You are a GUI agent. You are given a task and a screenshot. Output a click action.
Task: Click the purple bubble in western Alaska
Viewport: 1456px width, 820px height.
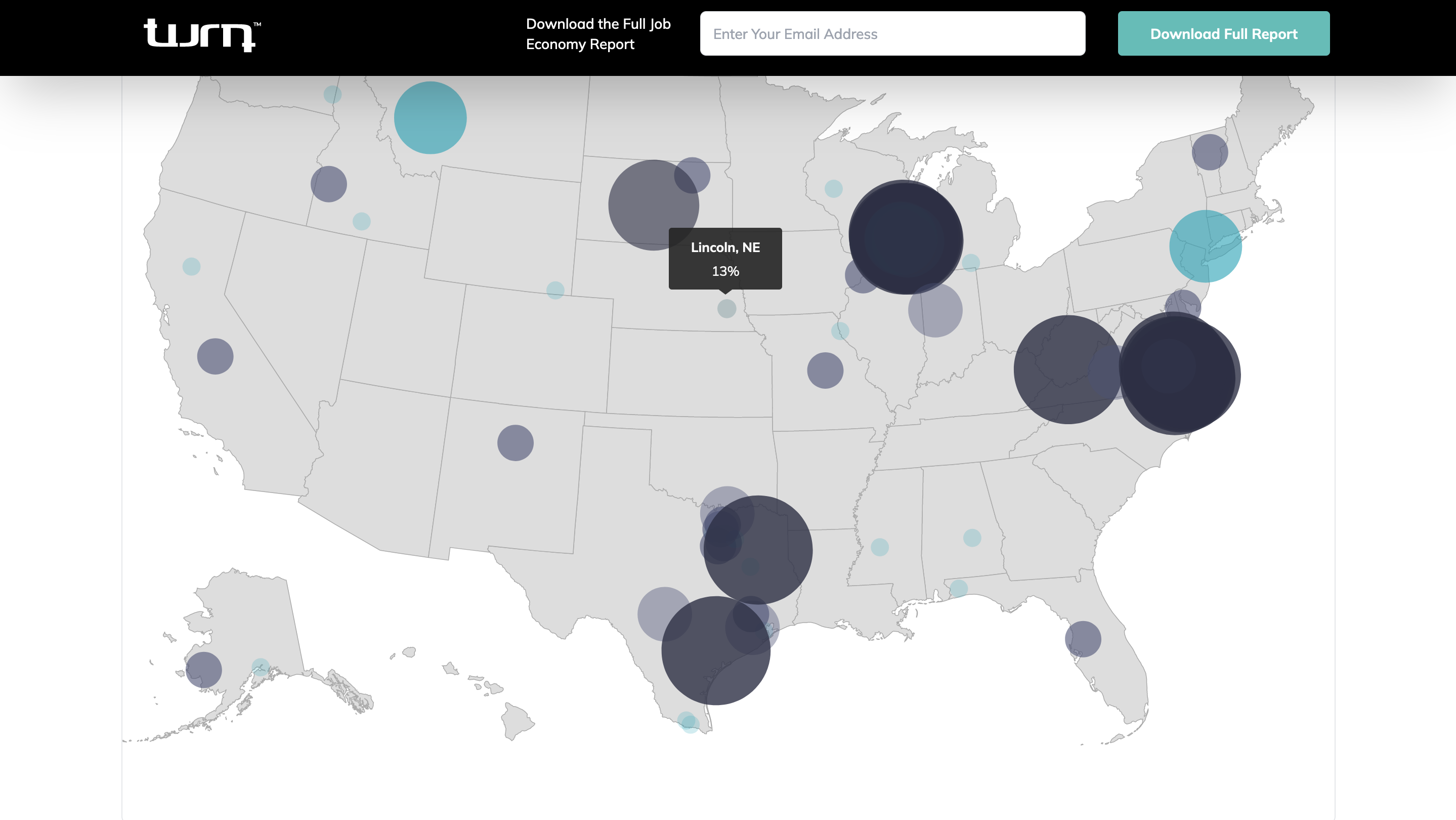(203, 670)
